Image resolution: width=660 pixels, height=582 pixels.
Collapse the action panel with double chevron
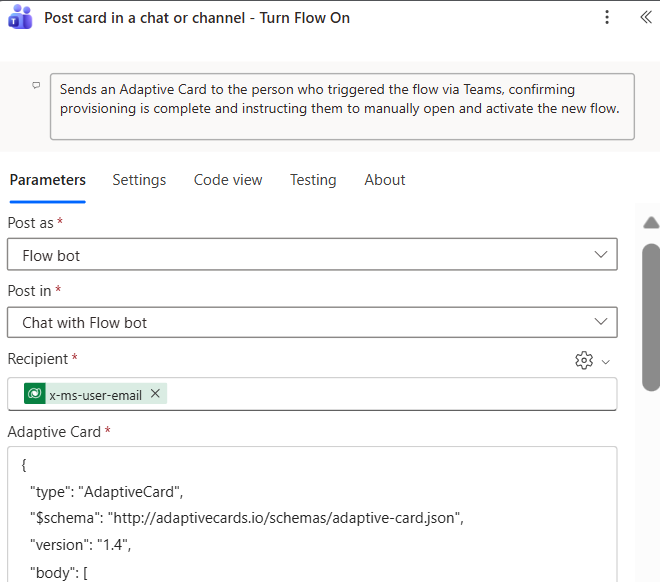(645, 18)
